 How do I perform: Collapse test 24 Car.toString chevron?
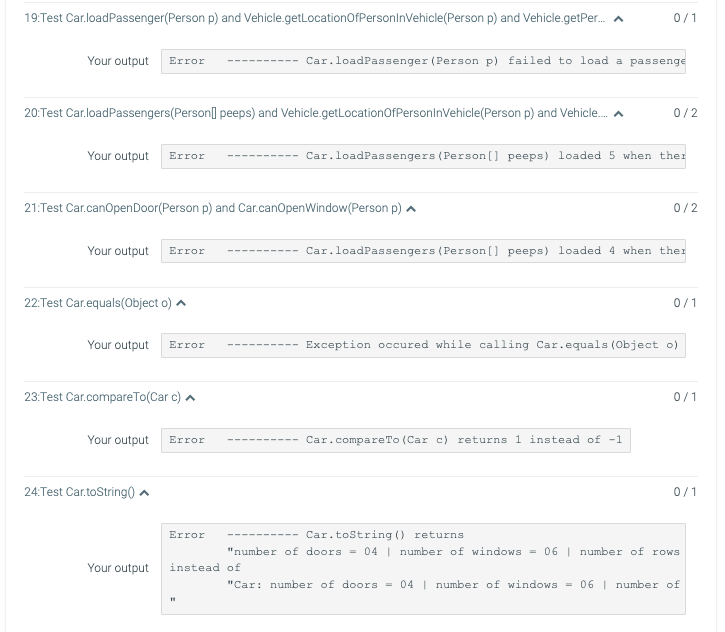coord(144,493)
